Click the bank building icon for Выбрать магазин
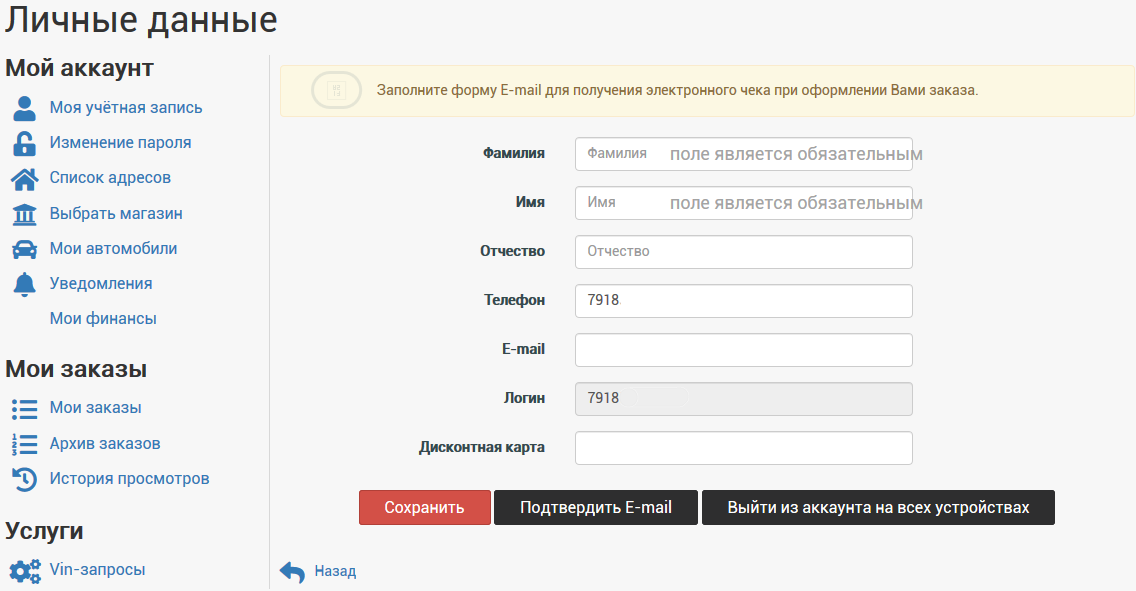The height and width of the screenshot is (591, 1136). pos(24,214)
